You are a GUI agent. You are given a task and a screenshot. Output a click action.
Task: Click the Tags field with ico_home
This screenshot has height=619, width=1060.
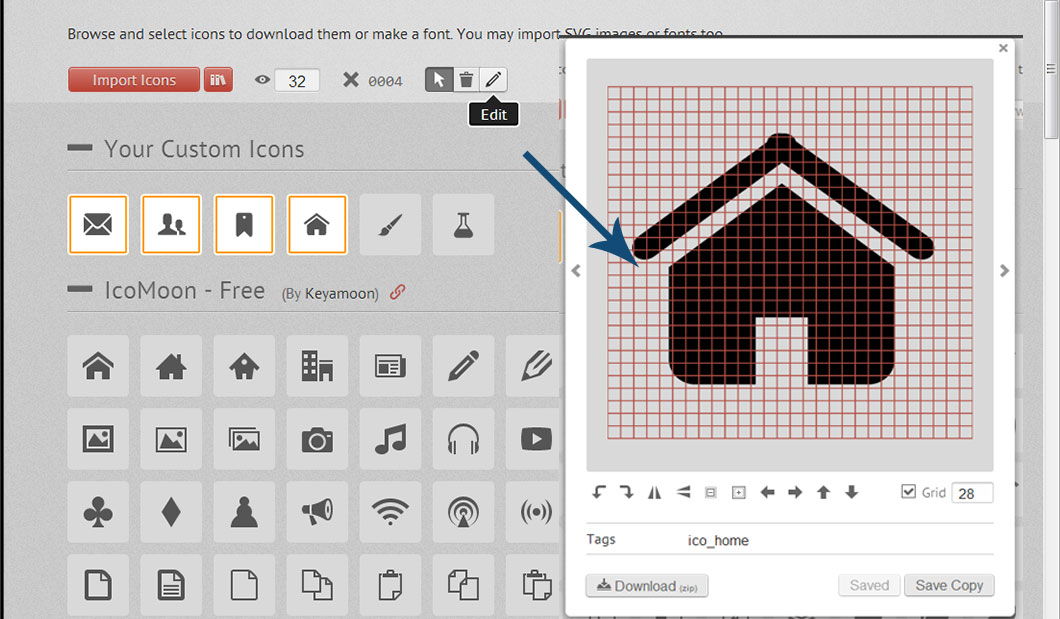pyautogui.click(x=838, y=540)
